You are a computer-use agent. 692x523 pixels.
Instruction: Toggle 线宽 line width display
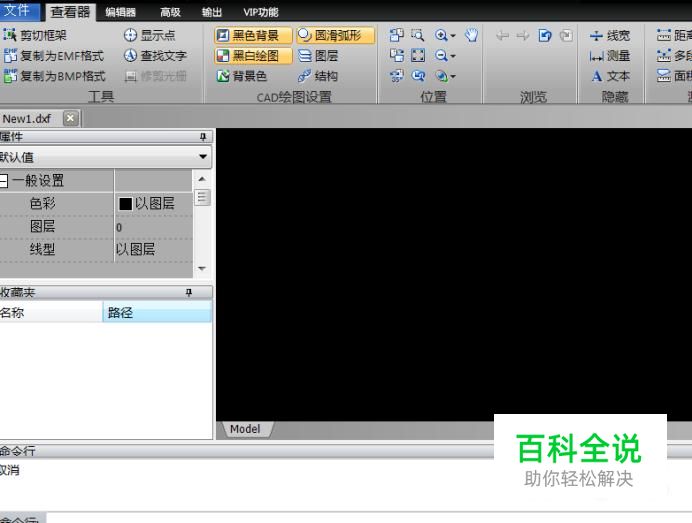pos(610,35)
